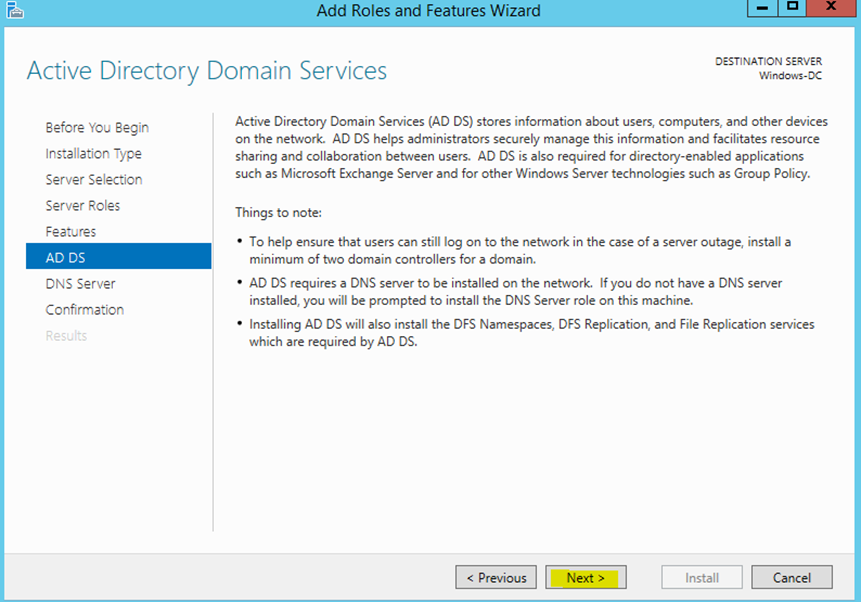Click the 'Things to note:' text
This screenshot has height=602, width=861.
(x=278, y=213)
